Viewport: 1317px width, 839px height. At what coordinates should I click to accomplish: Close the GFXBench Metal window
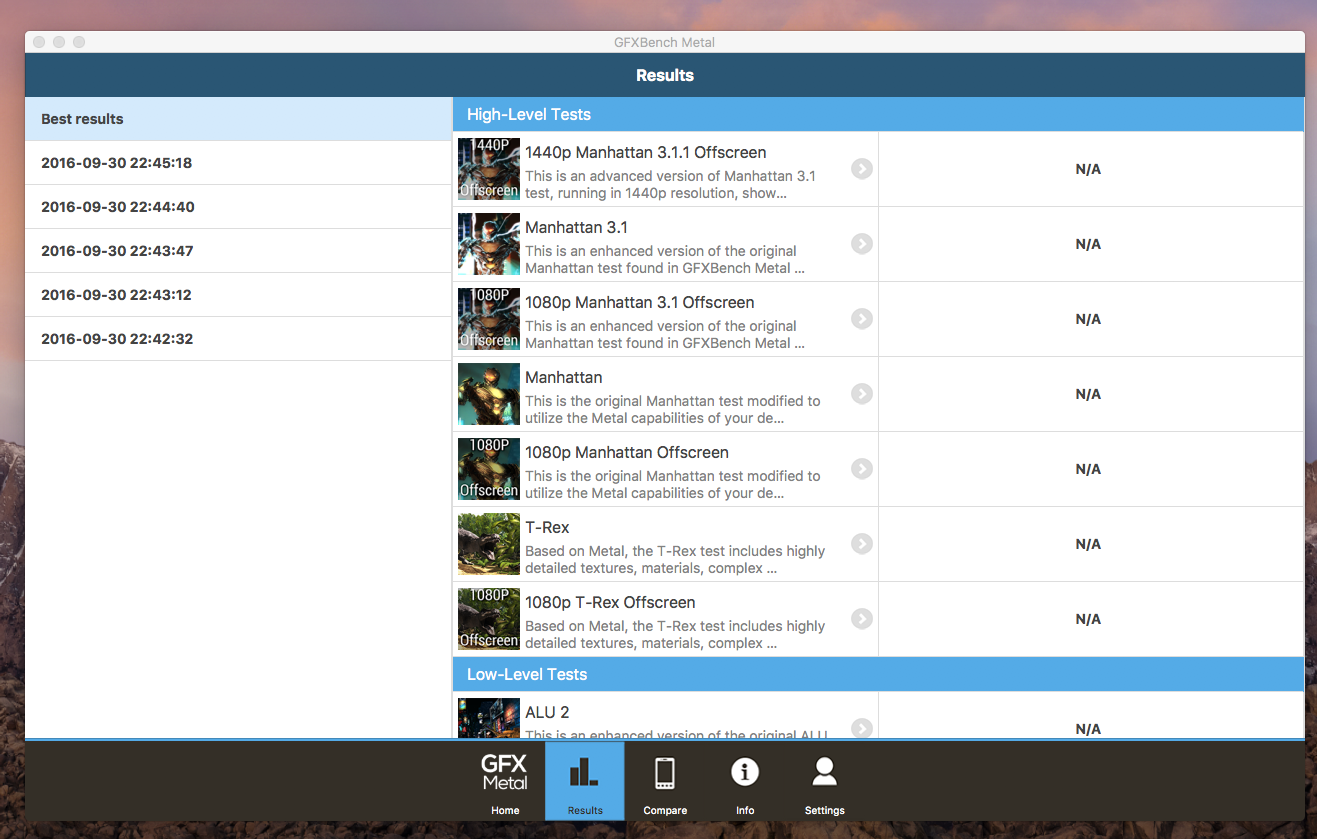[39, 42]
